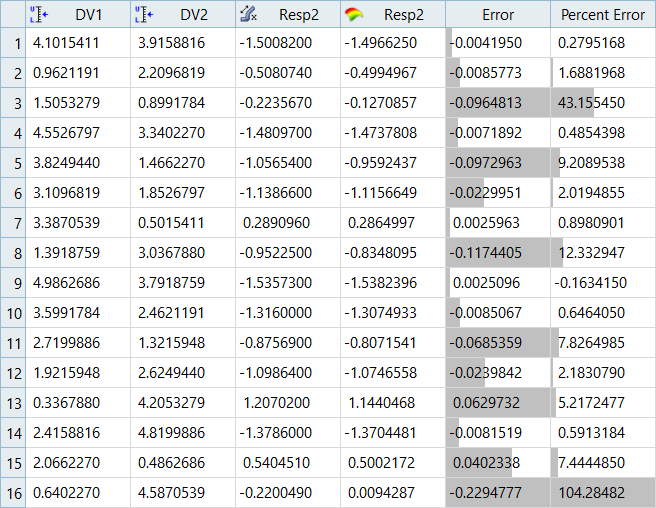Click the Percent Error cell 104.28482
Screen dimensions: 656x508
[602, 493]
